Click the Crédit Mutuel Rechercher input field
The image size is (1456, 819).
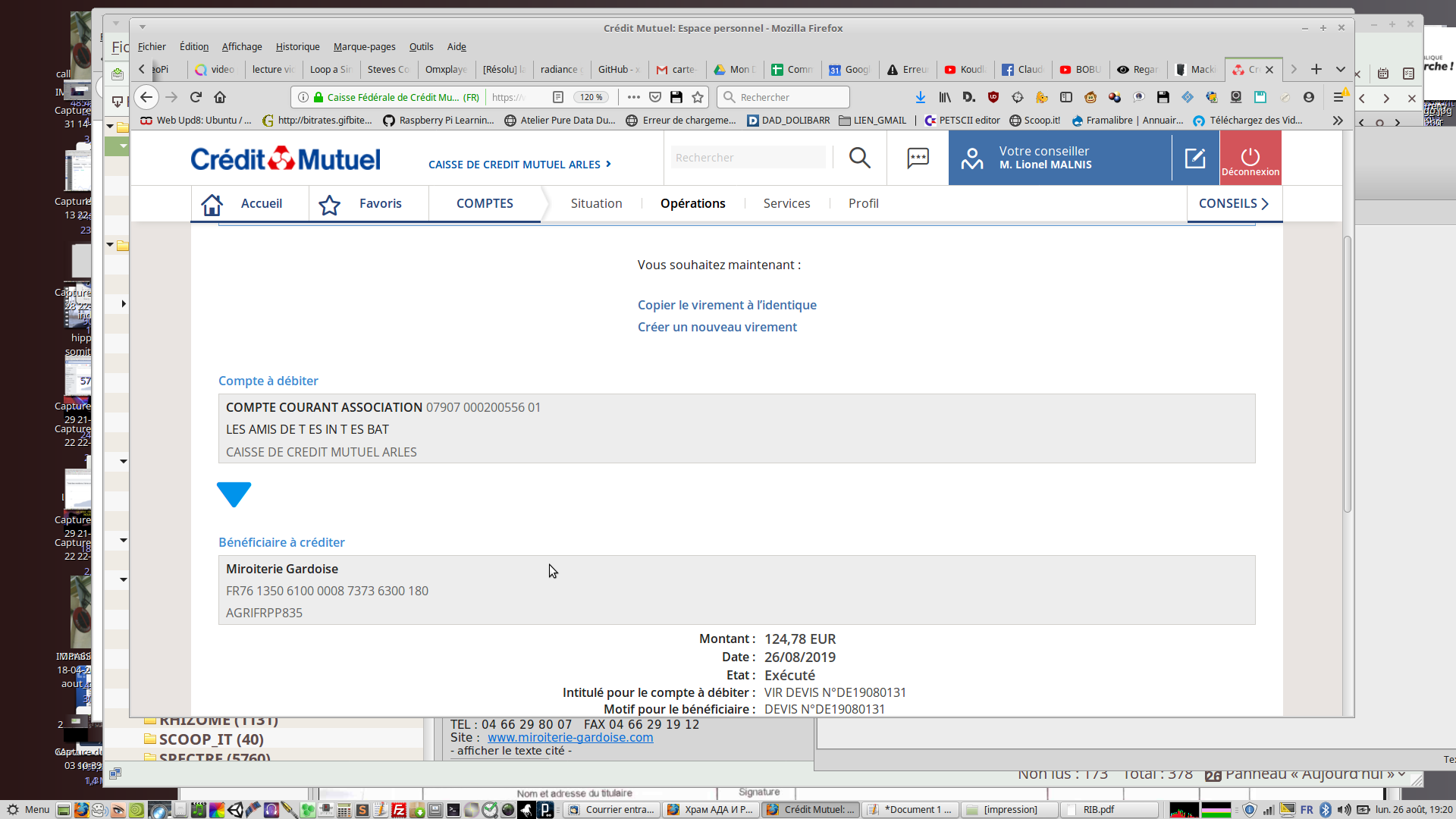(x=747, y=158)
